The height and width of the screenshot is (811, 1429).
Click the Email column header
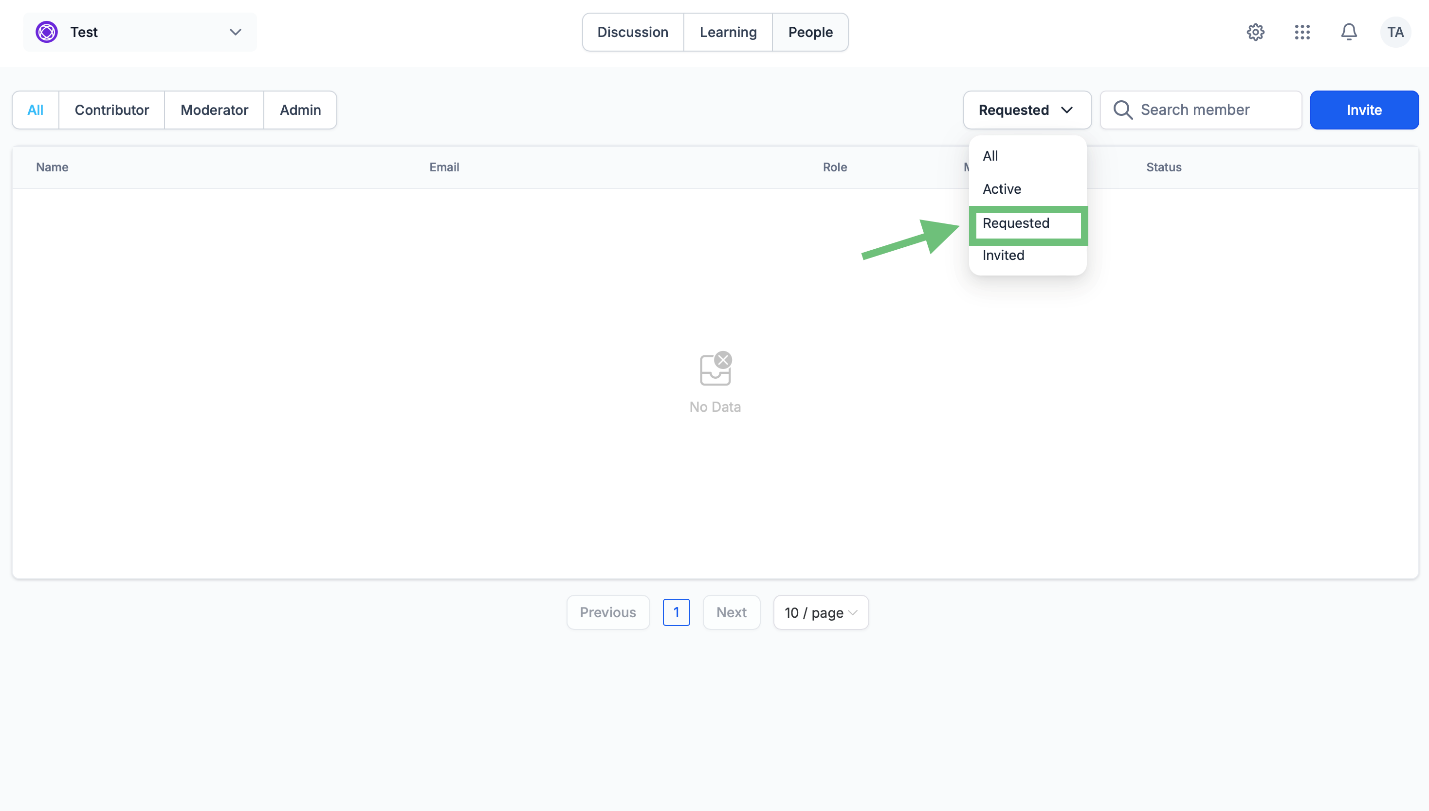(x=444, y=167)
